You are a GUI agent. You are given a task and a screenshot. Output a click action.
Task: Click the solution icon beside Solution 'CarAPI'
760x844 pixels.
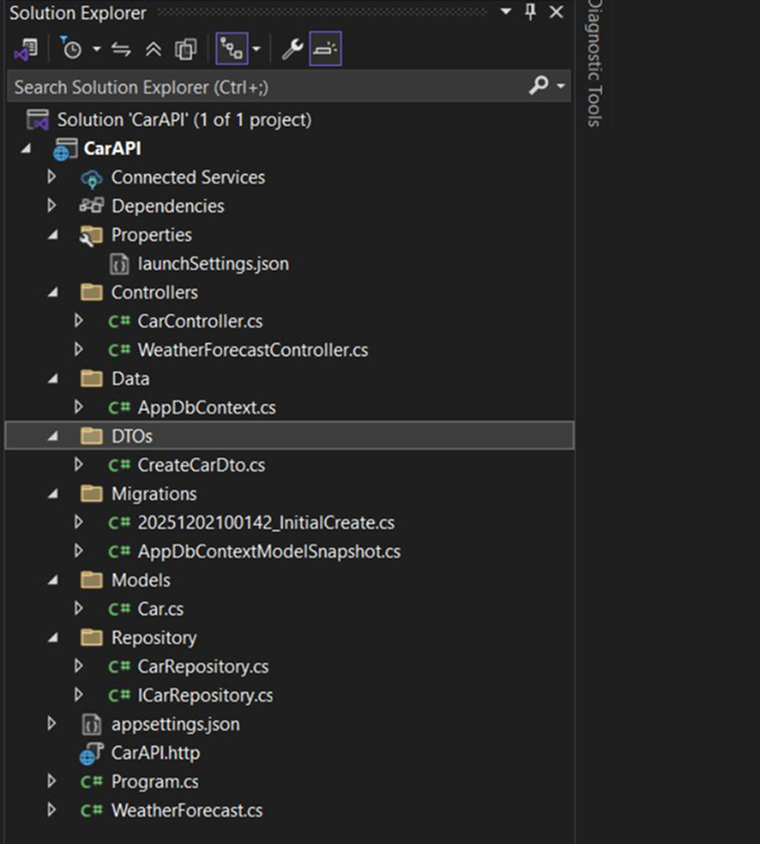(x=38, y=119)
